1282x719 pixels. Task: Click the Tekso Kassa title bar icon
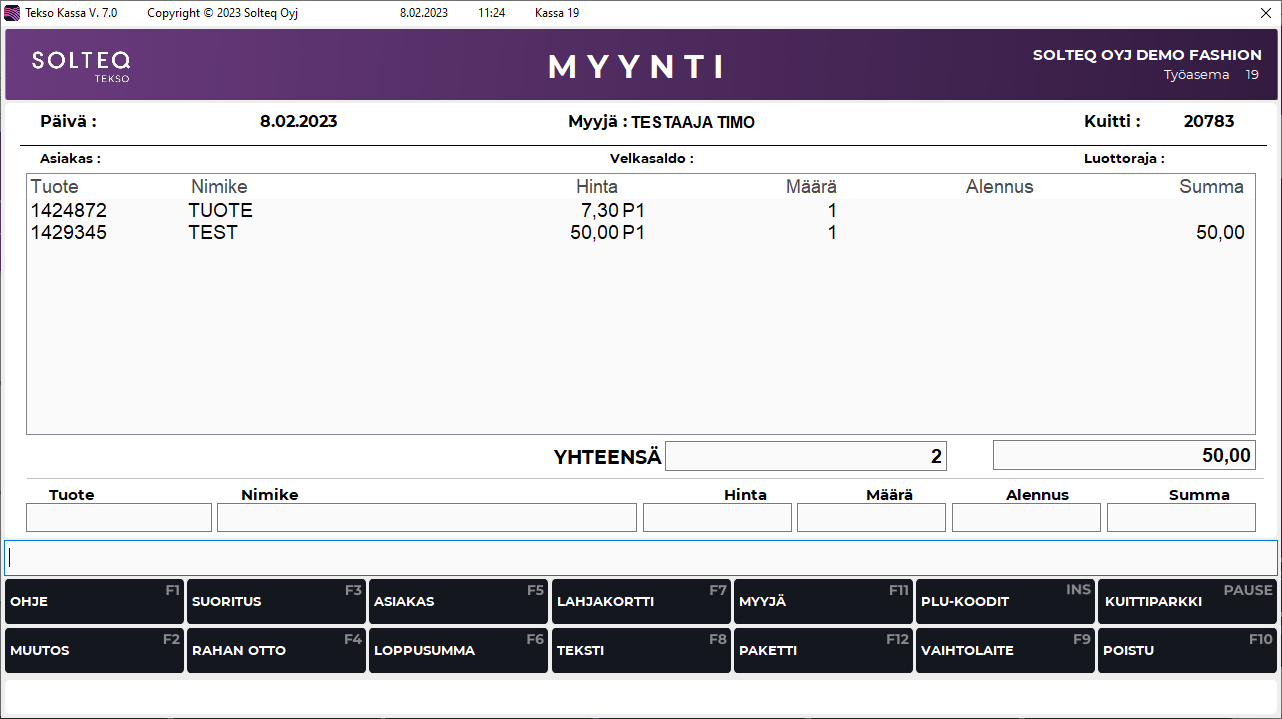12,13
